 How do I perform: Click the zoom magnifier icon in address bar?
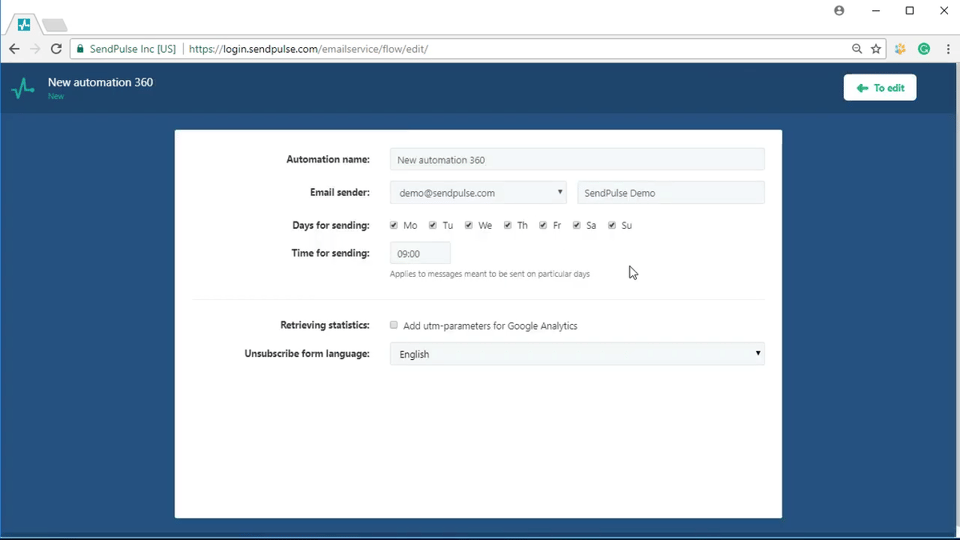coord(857,49)
